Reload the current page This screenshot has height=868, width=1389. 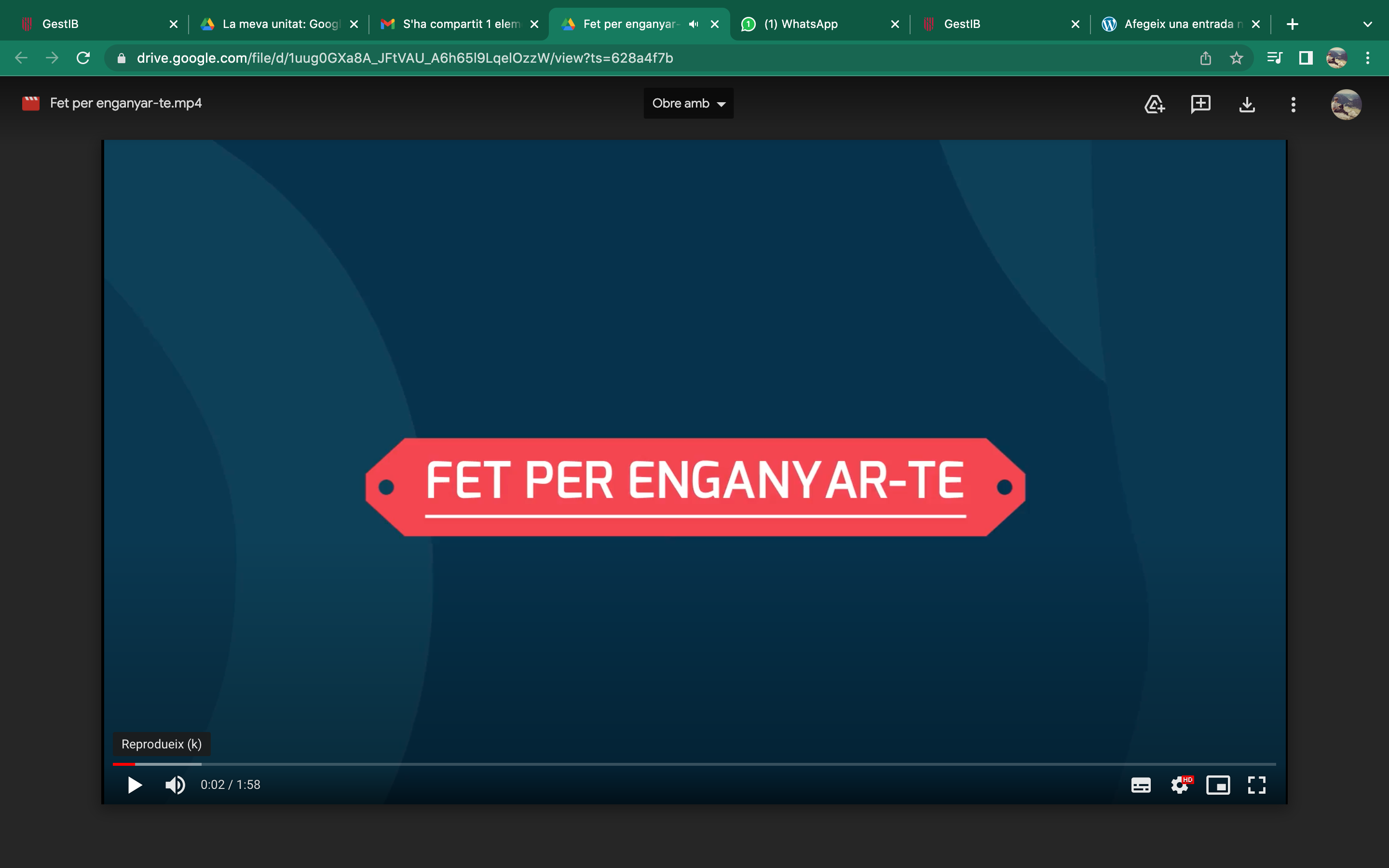(x=83, y=58)
